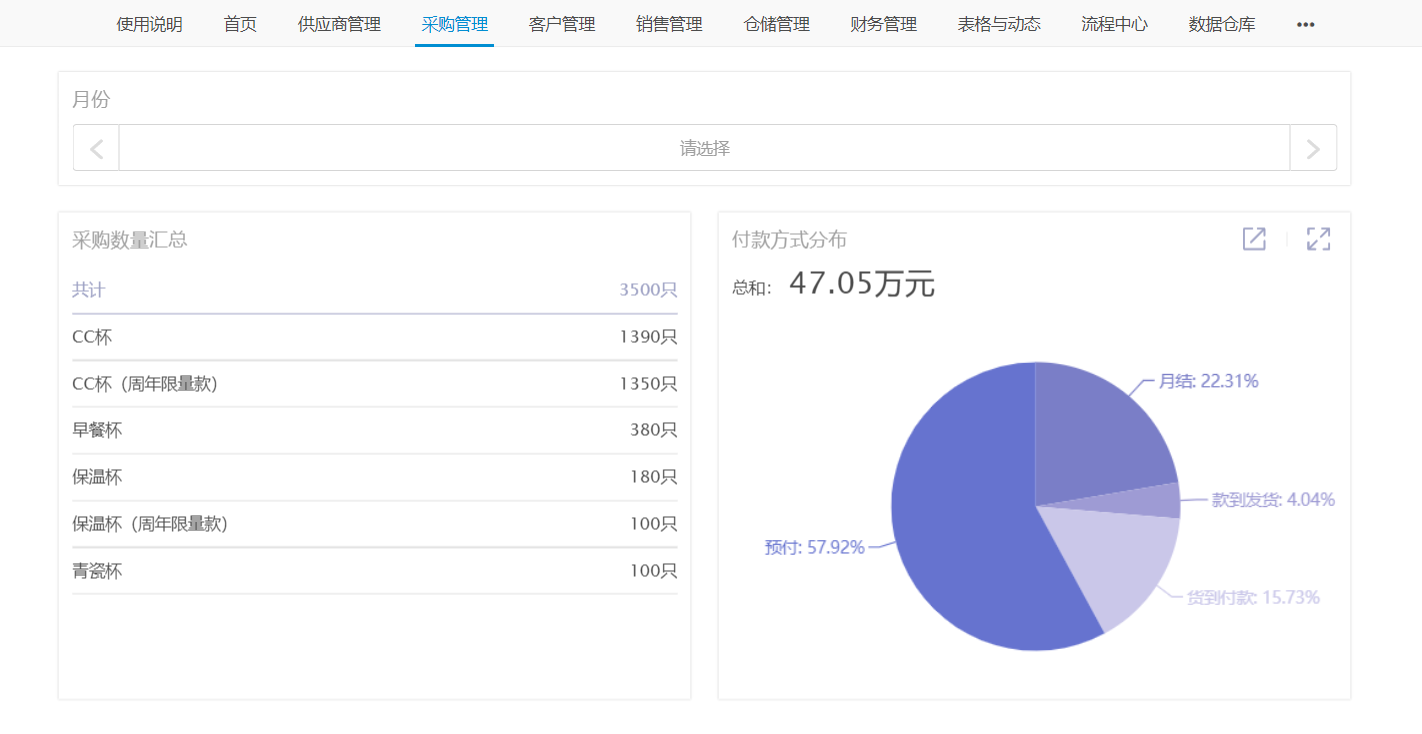1422x734 pixels.
Task: Switch to the 使用说明 tab
Action: click(x=149, y=25)
